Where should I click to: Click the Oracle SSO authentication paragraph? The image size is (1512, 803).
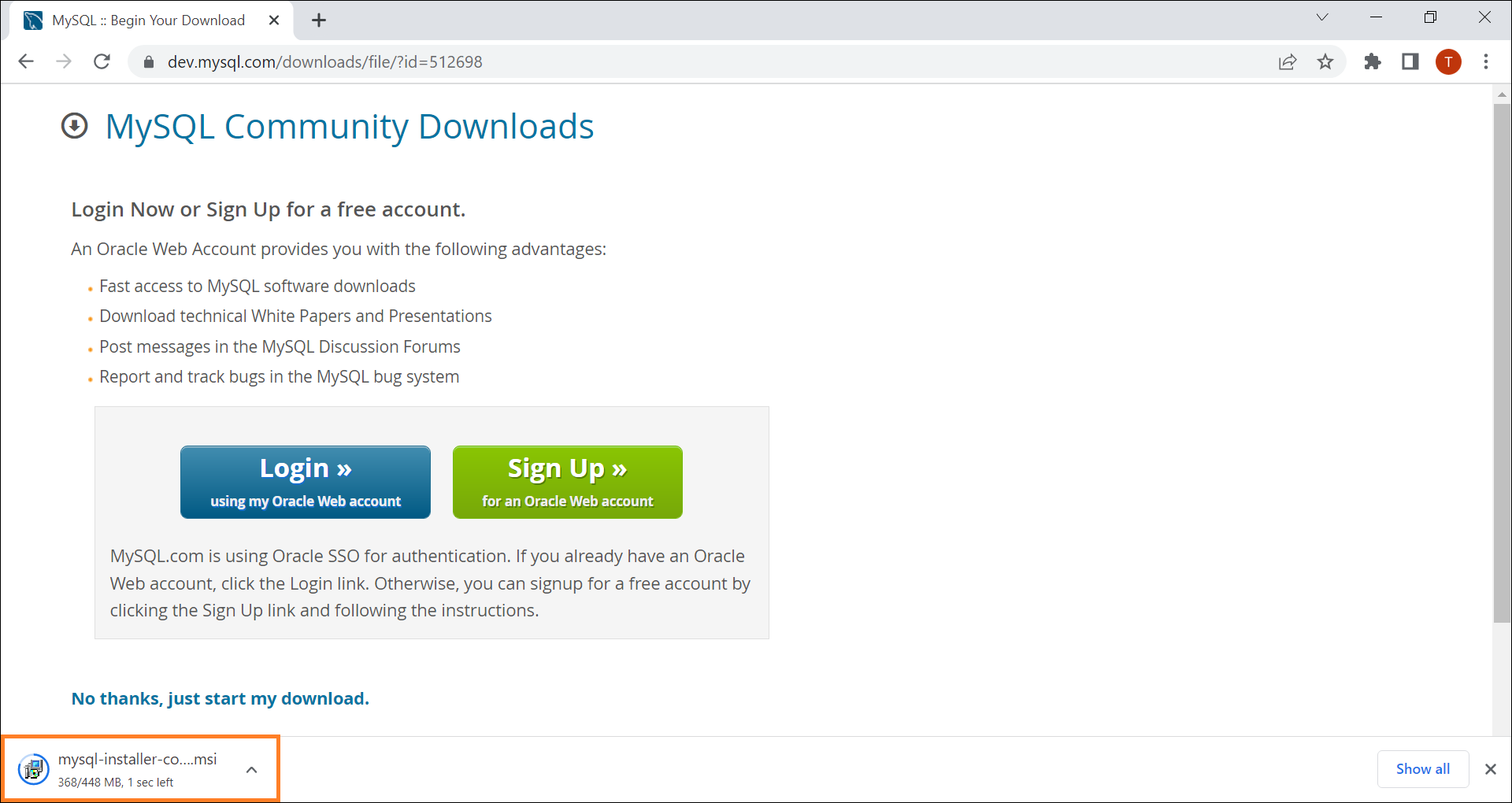pos(430,583)
